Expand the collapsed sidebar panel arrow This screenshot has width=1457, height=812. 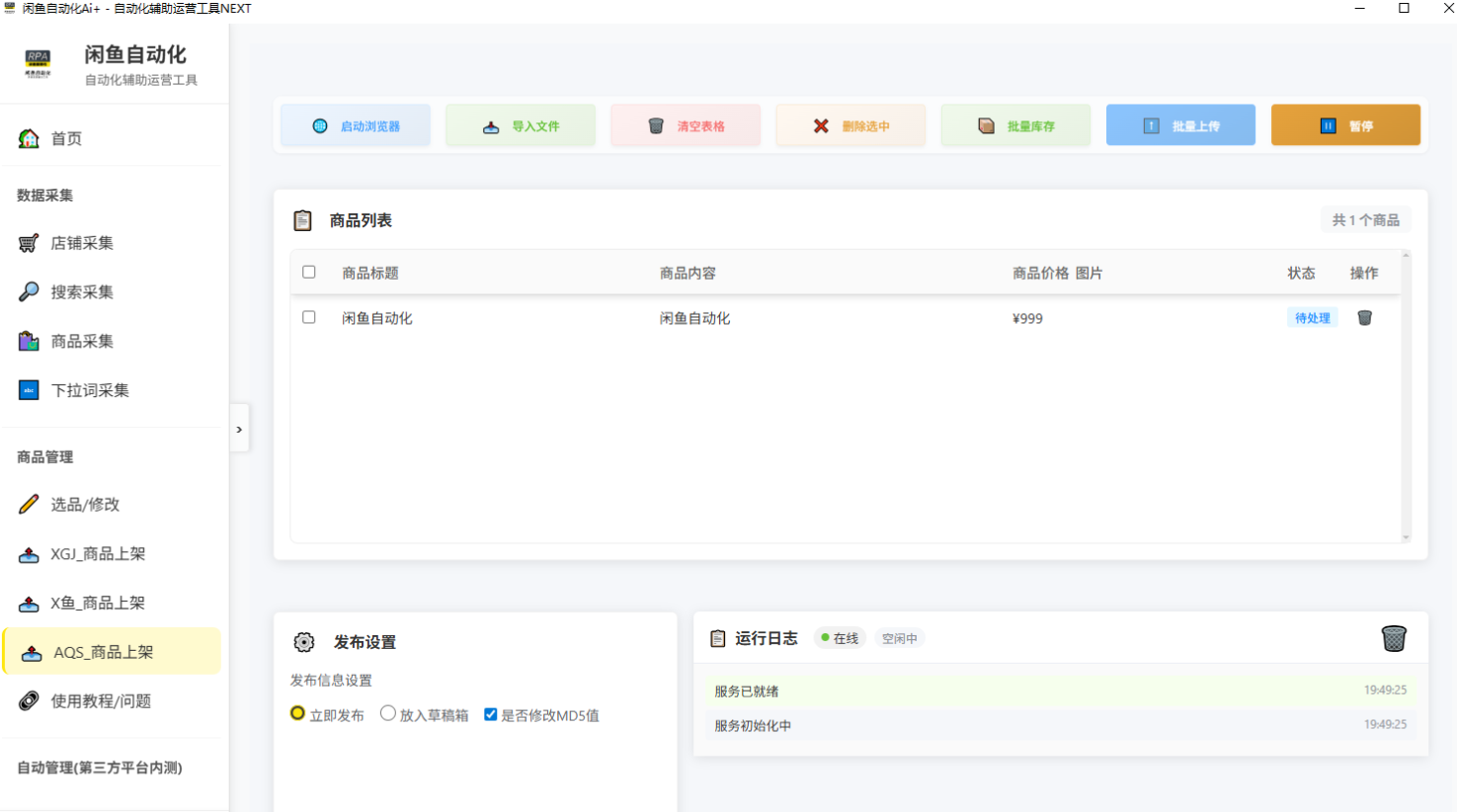[238, 429]
